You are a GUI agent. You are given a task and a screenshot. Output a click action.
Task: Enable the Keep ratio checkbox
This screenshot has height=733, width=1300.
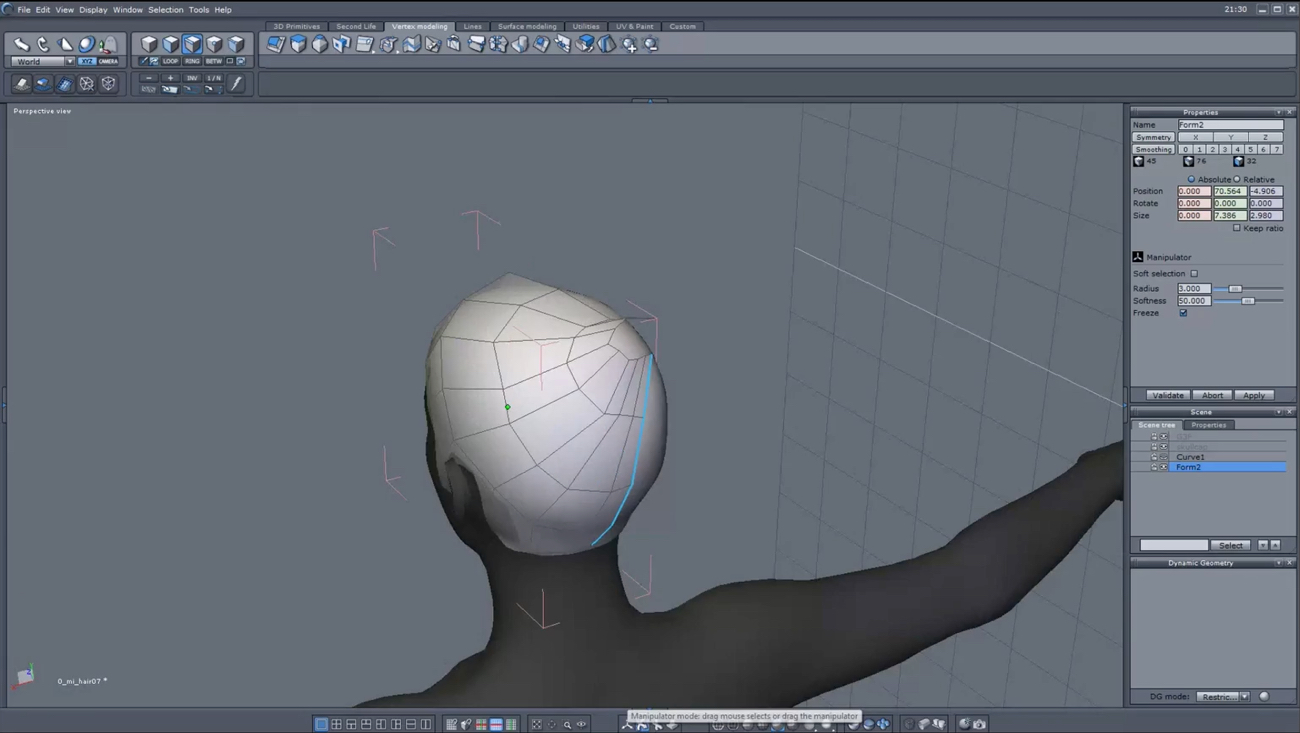(x=1236, y=228)
